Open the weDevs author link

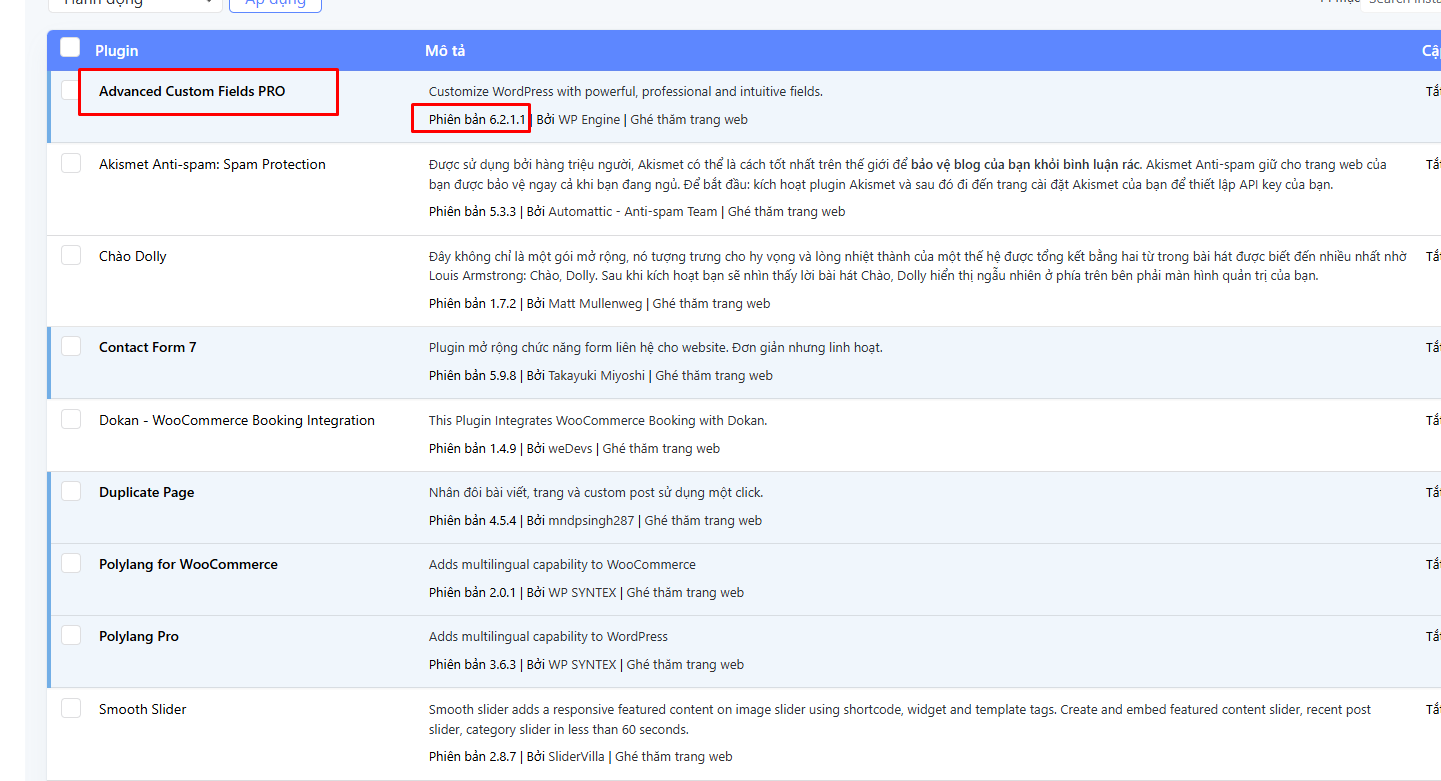pyautogui.click(x=570, y=449)
